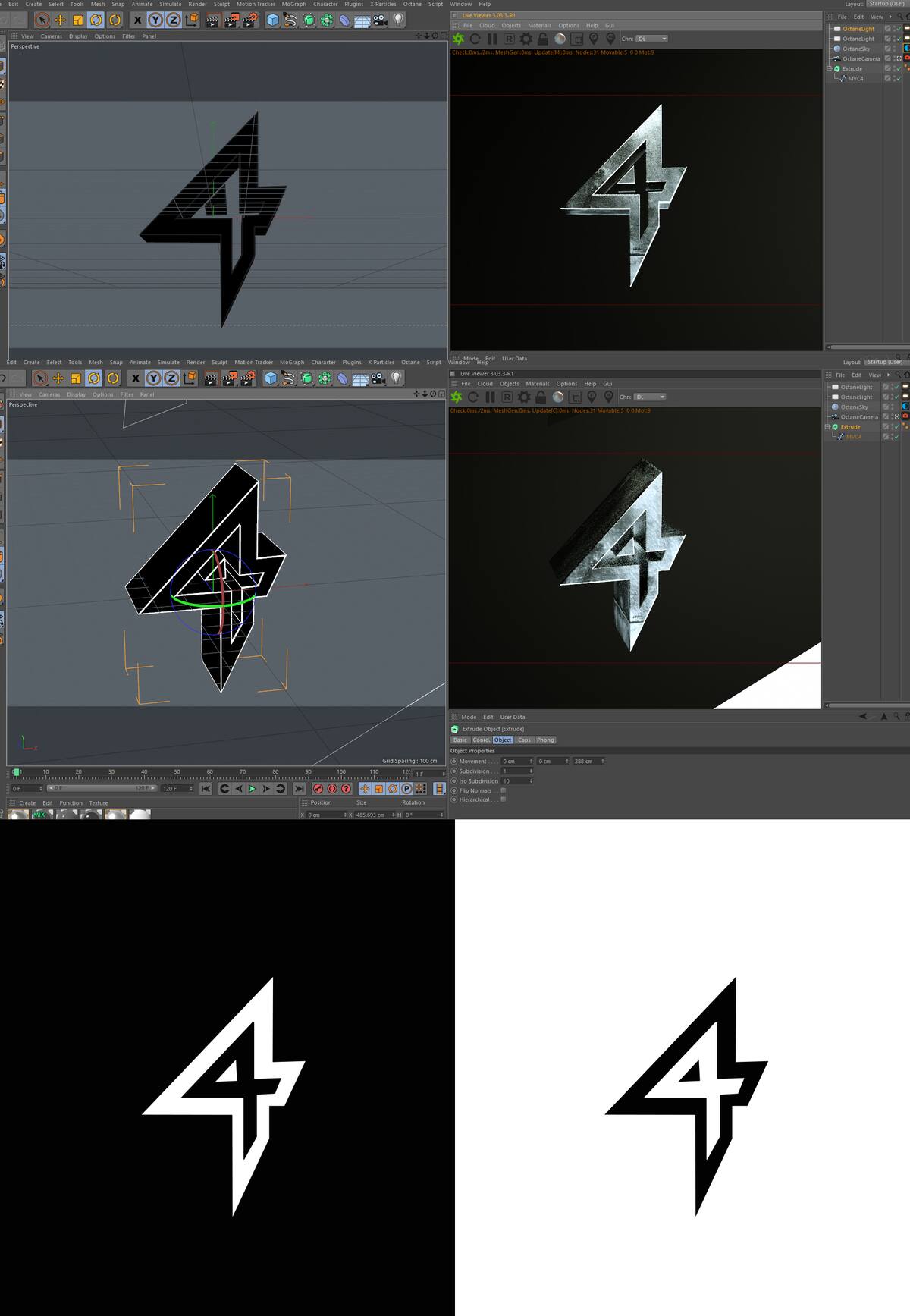This screenshot has width=910, height=1316.
Task: Select Move tool in lower toolbar
Action: tap(58, 378)
